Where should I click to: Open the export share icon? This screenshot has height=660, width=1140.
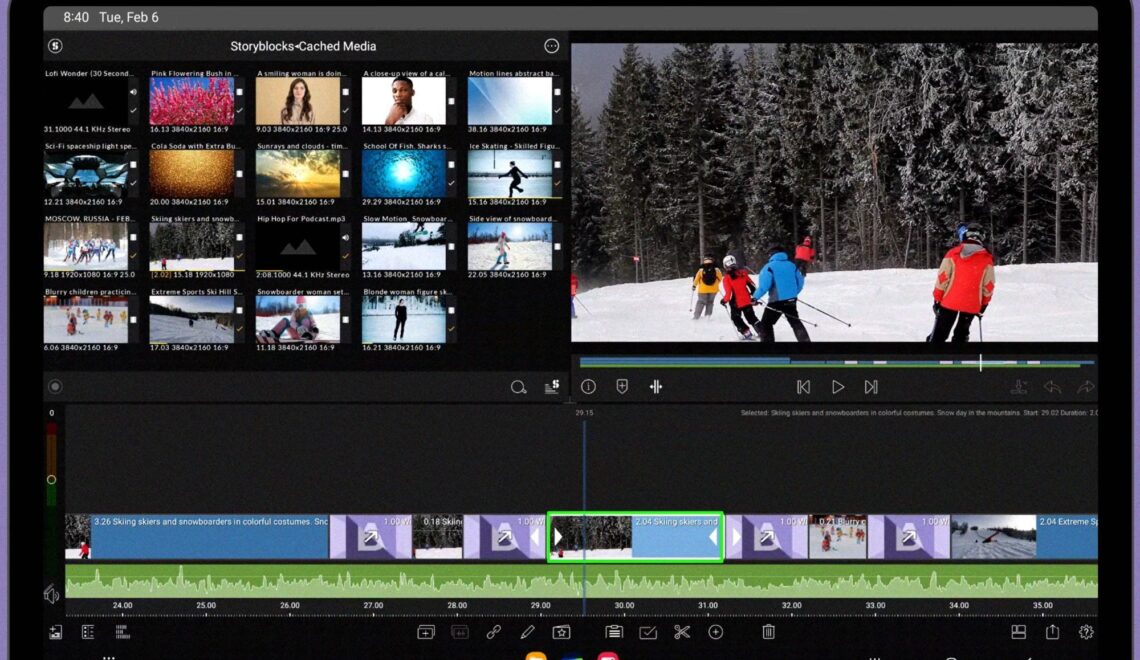1052,632
